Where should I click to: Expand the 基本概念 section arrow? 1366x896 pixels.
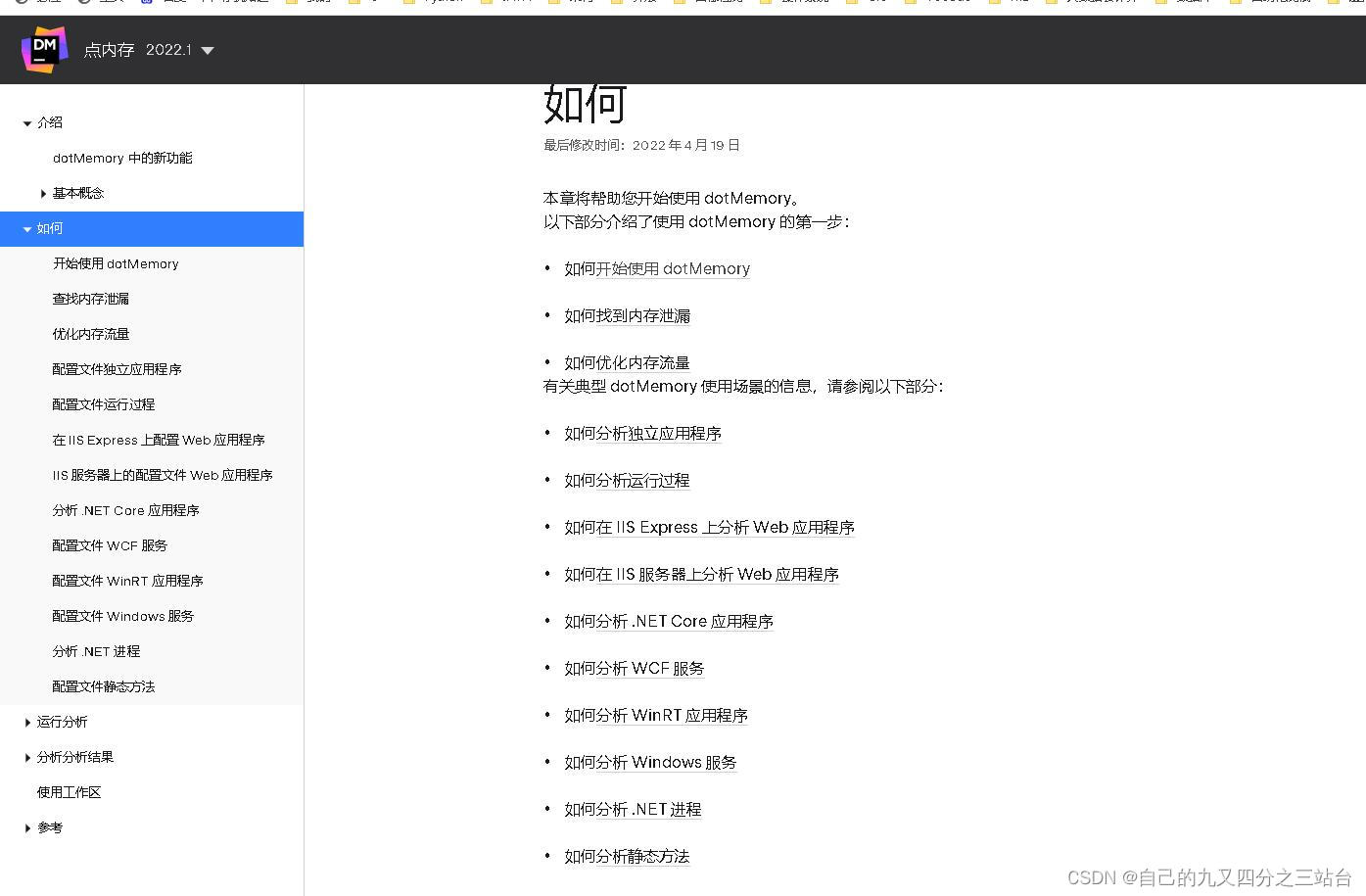point(43,194)
